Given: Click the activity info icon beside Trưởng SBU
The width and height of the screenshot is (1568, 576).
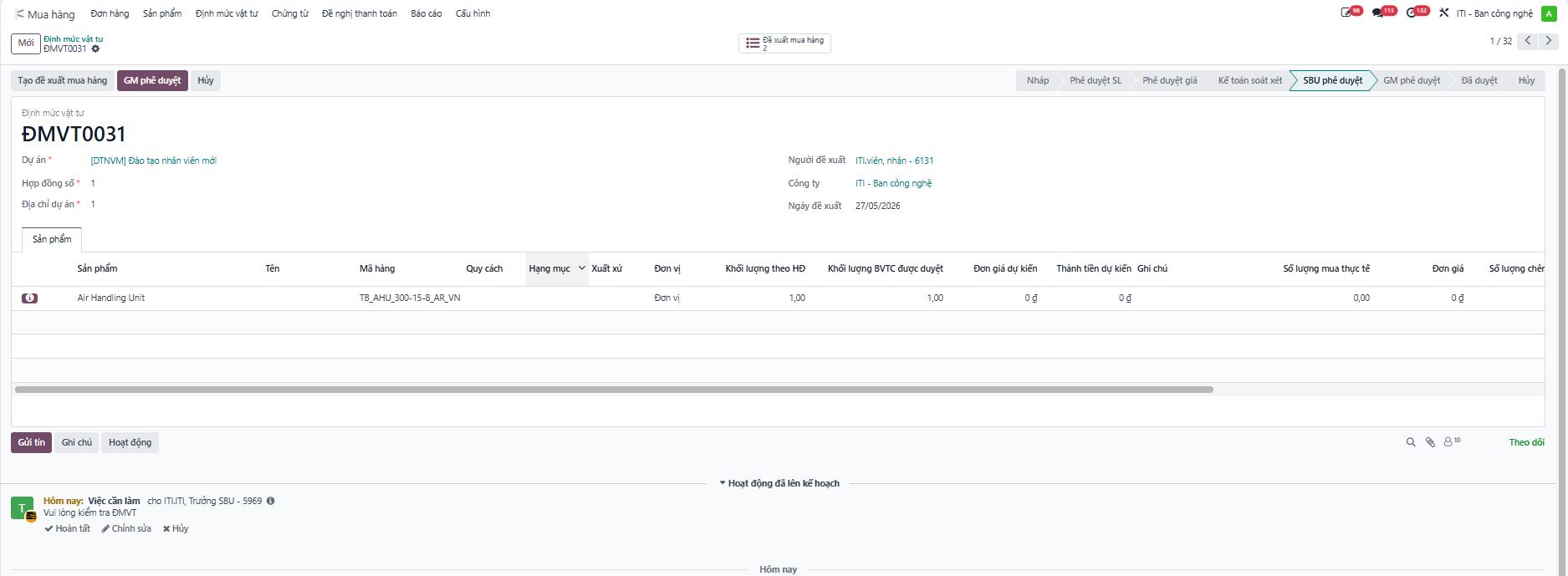Looking at the screenshot, I should 270,502.
